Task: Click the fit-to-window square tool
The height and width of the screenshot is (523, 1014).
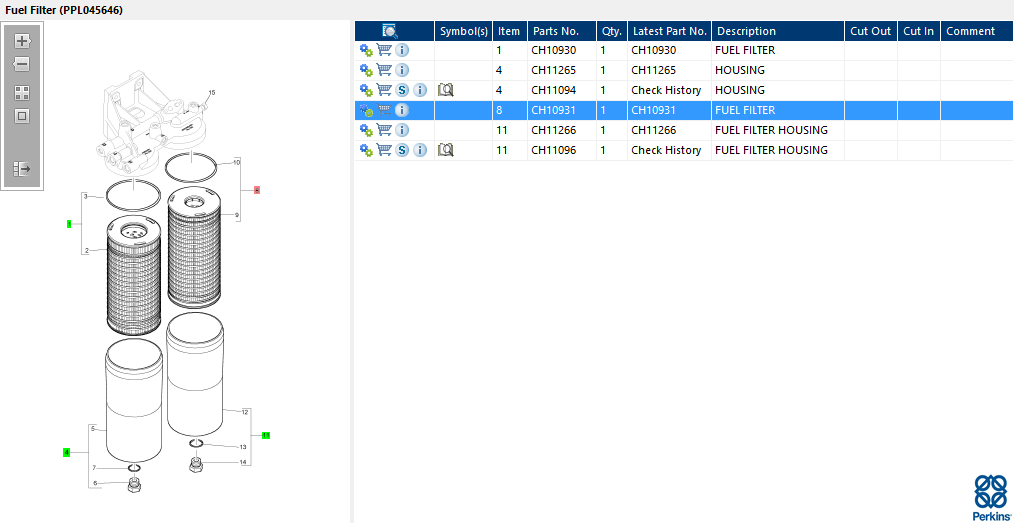Action: (x=22, y=116)
